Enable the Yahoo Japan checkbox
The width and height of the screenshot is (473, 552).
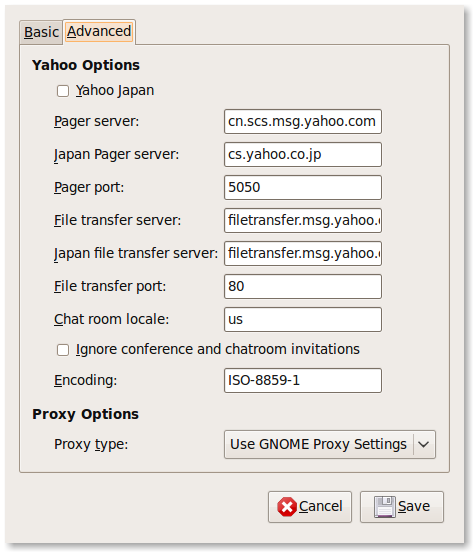point(63,91)
